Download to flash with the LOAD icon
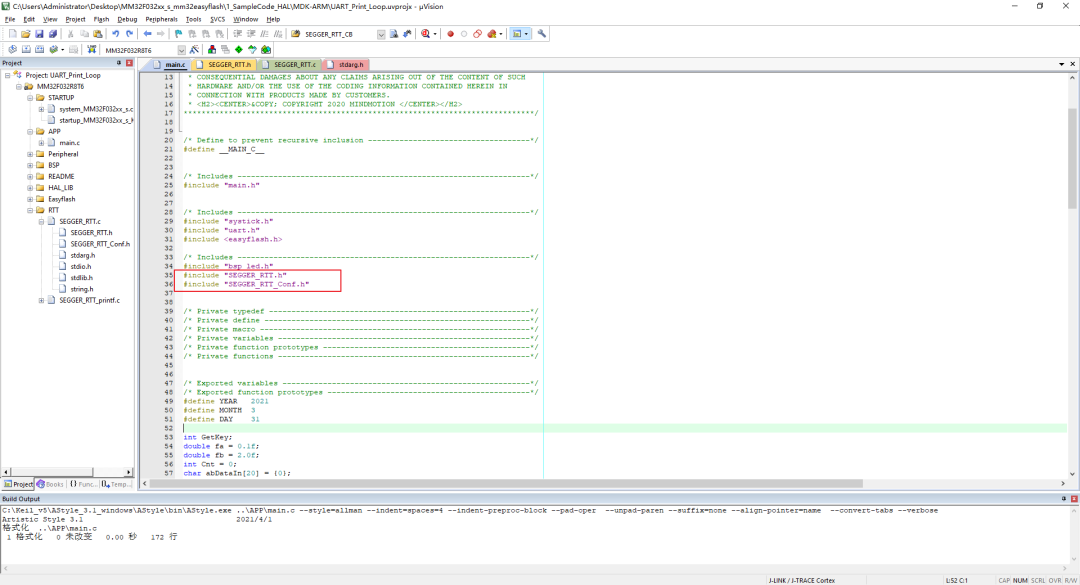Screen dimensions: 1080x585 91,50
